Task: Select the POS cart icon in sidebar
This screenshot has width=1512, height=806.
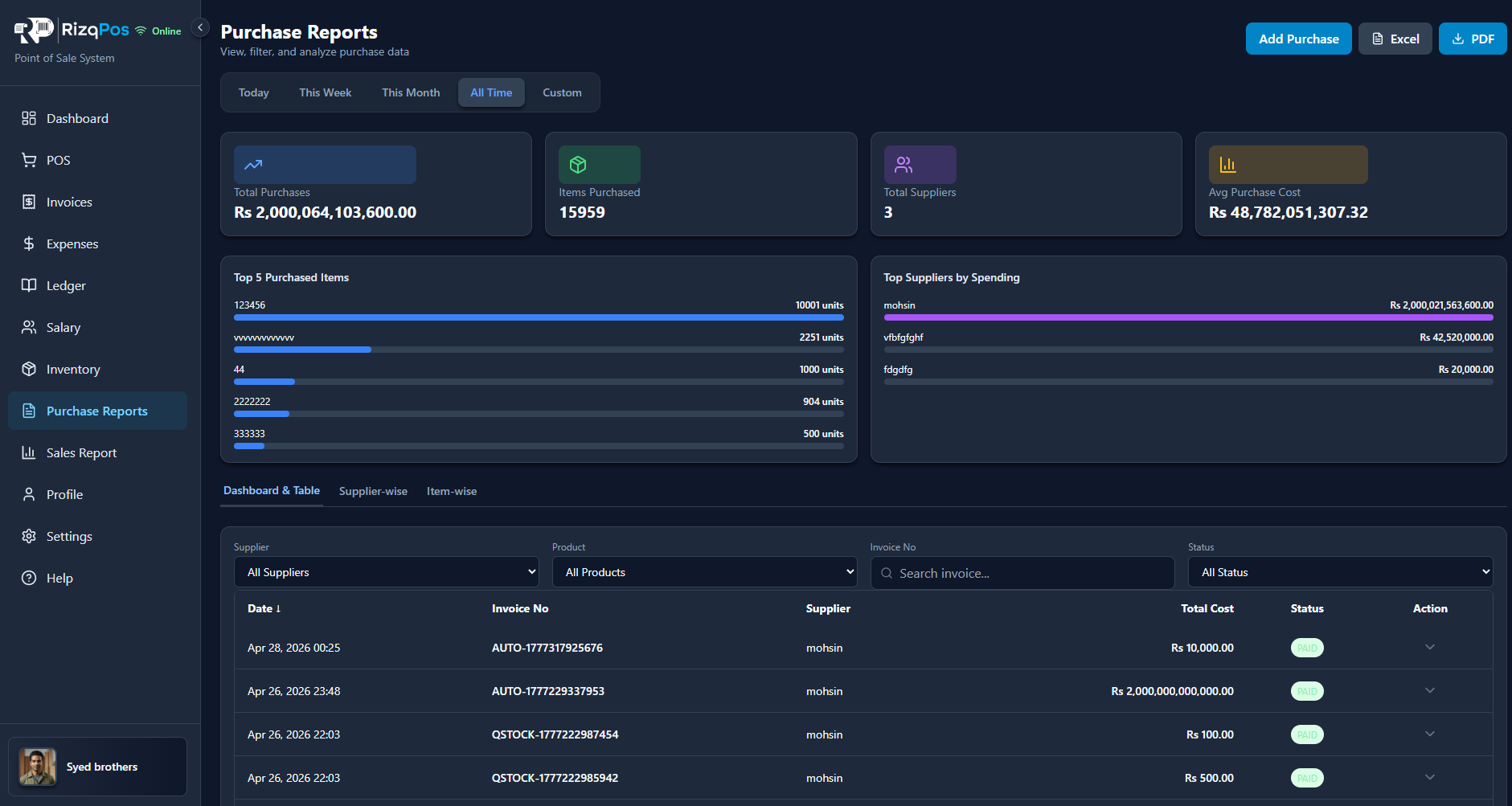Action: coord(28,160)
